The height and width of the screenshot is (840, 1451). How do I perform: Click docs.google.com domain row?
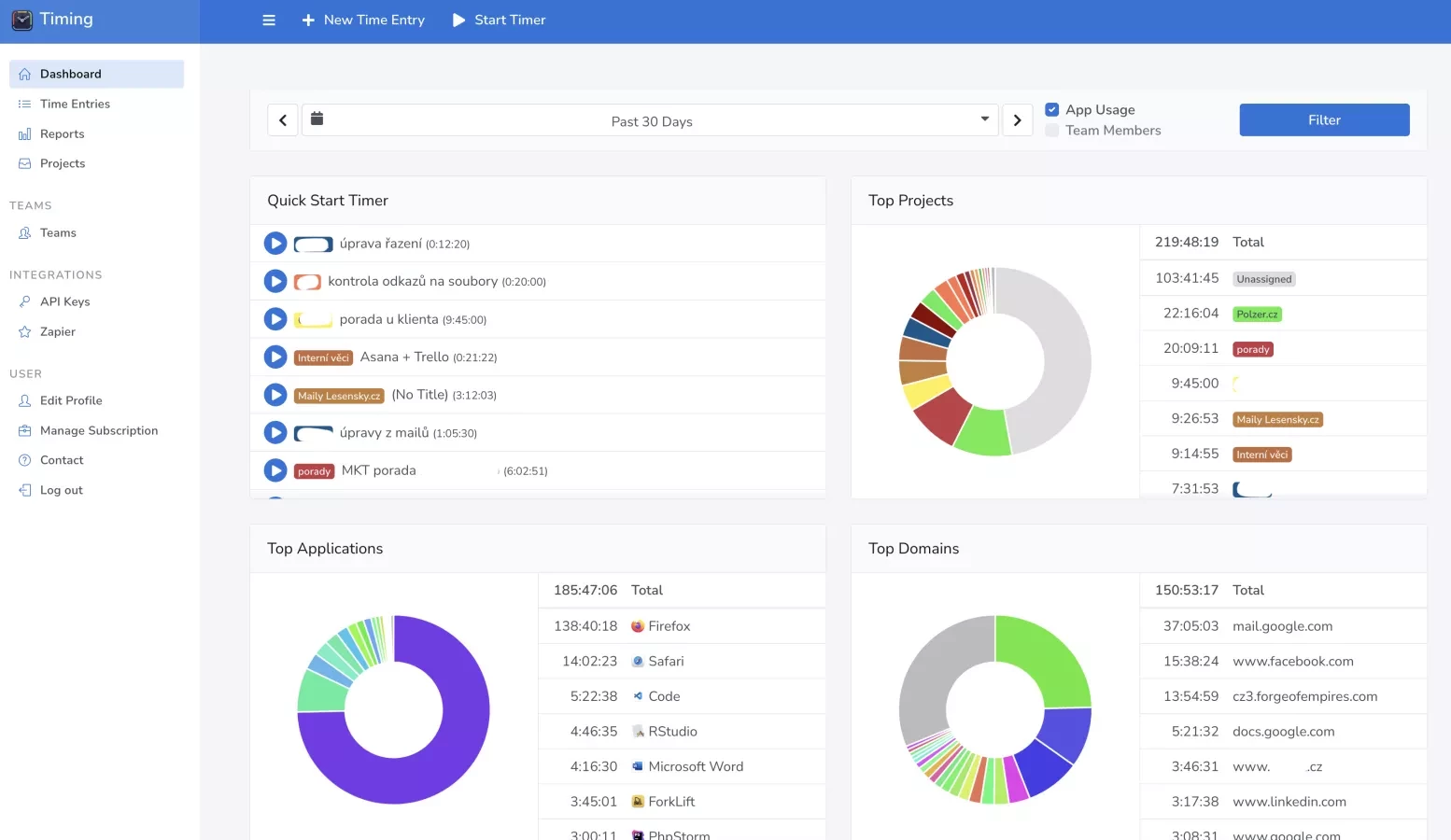click(1284, 732)
